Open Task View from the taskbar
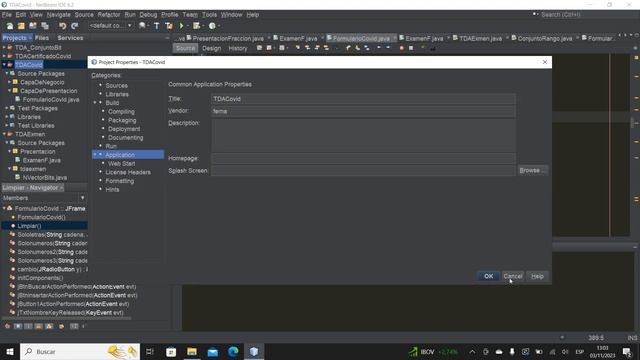This screenshot has width=640, height=360. coord(150,351)
